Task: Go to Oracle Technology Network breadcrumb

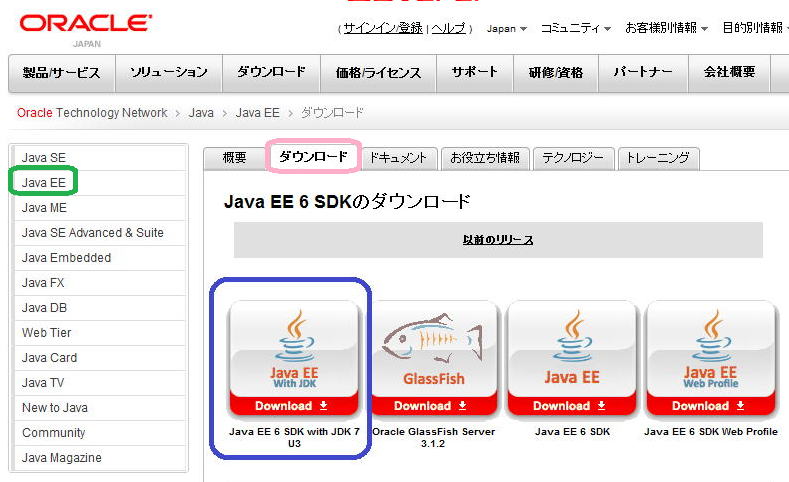Action: click(x=92, y=113)
